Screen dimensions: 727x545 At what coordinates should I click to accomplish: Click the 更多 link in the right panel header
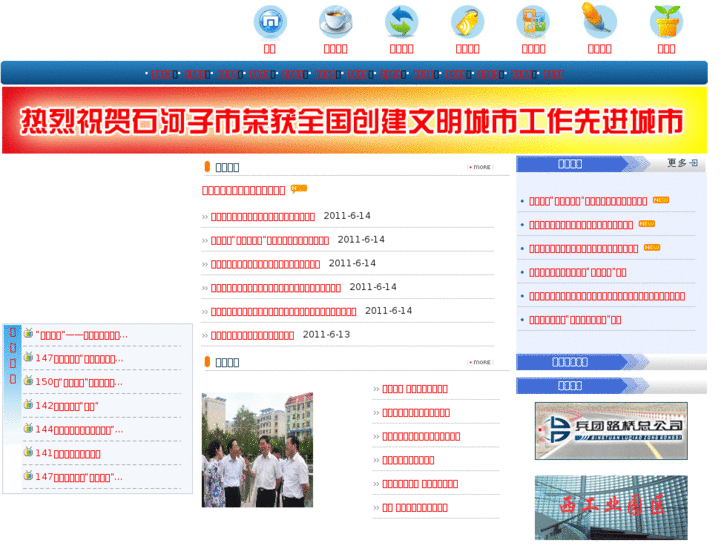click(x=682, y=163)
